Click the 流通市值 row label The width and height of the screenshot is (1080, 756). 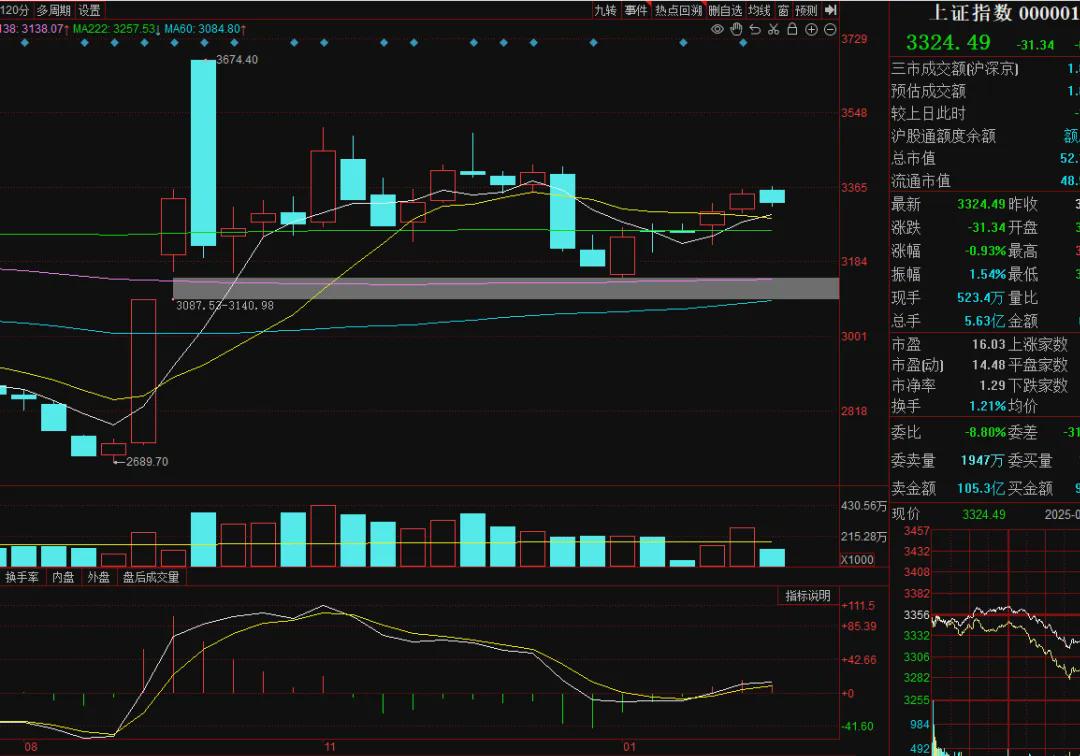(920, 181)
